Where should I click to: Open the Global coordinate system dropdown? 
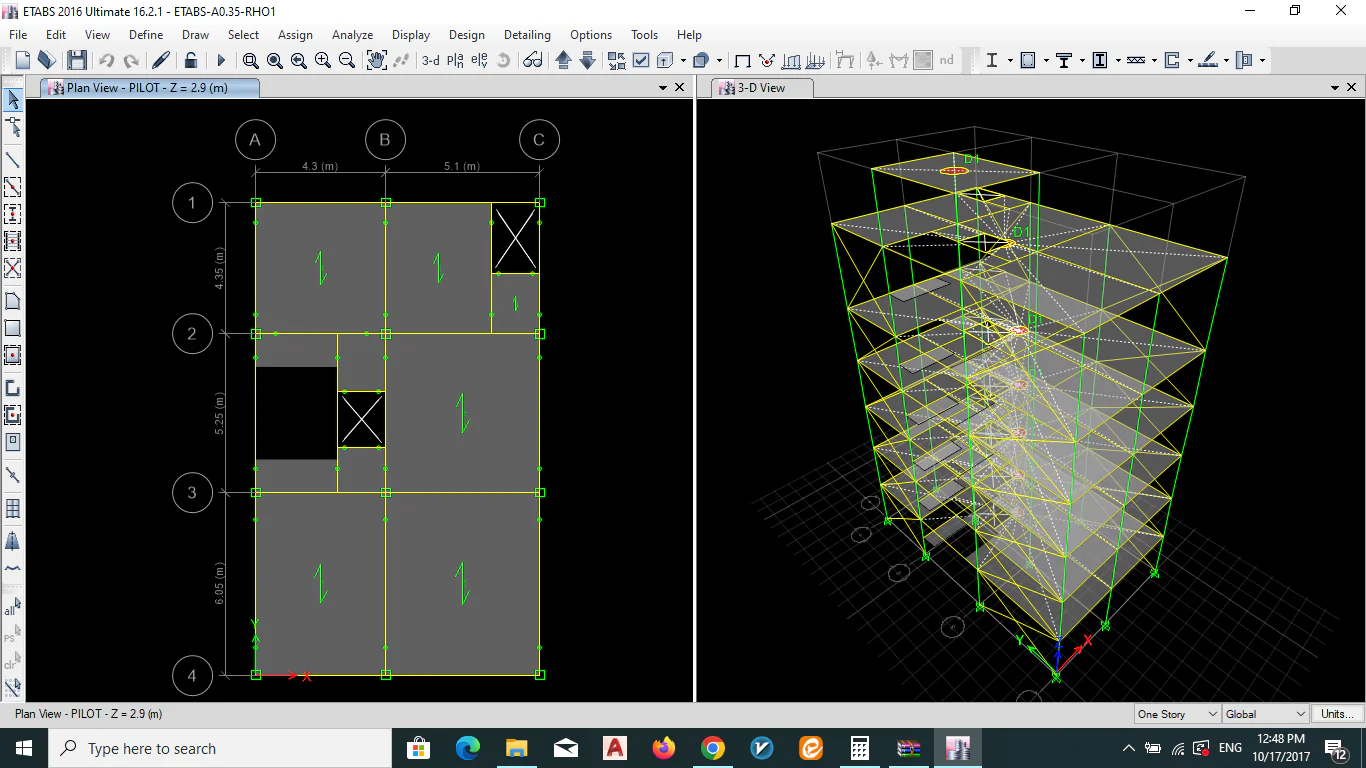(1265, 714)
